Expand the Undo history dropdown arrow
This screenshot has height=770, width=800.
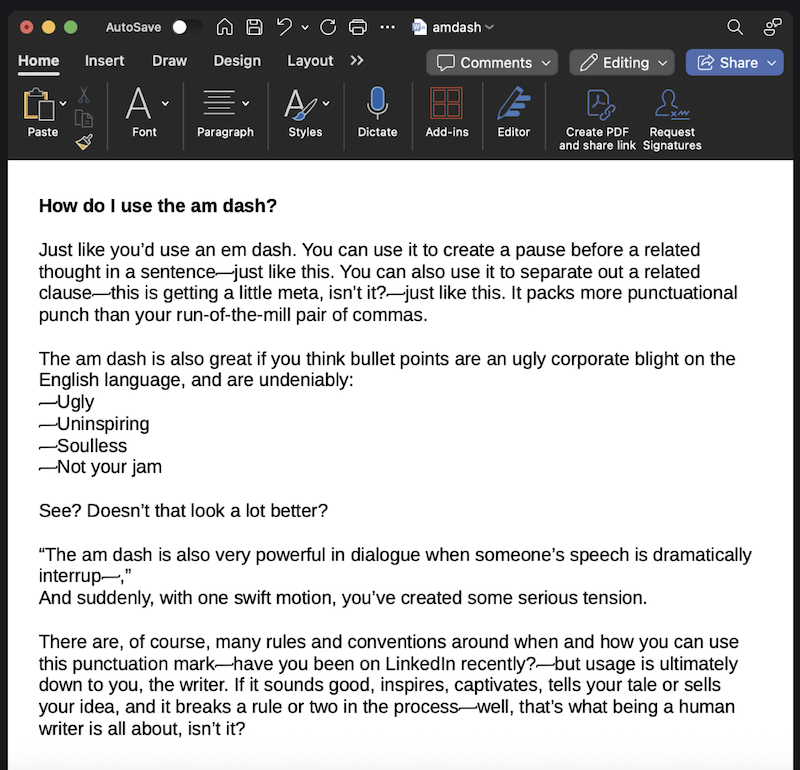305,28
